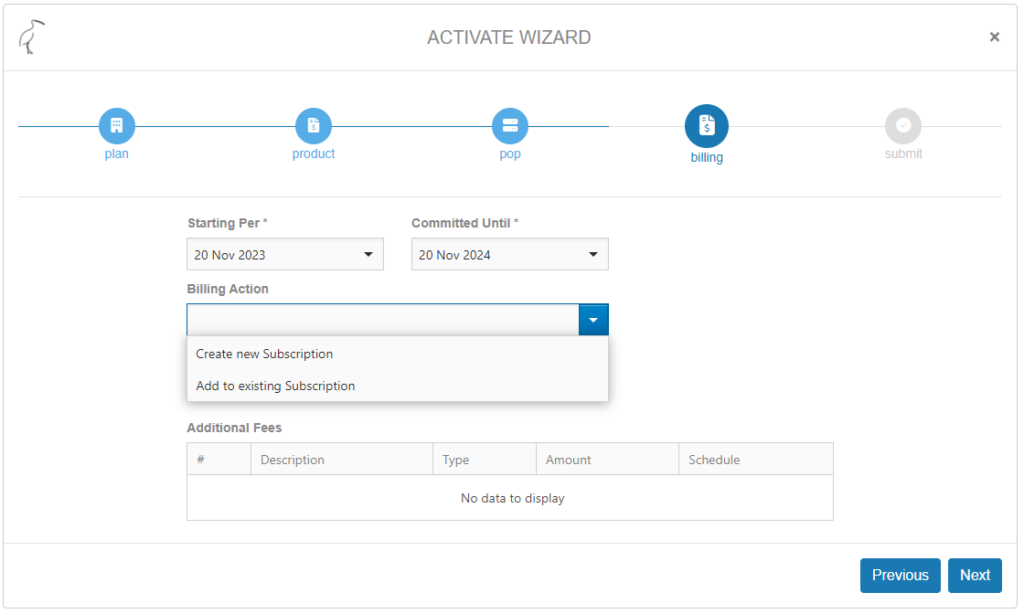1024x614 pixels.
Task: Click the submit step checkmark icon
Action: coord(903,126)
